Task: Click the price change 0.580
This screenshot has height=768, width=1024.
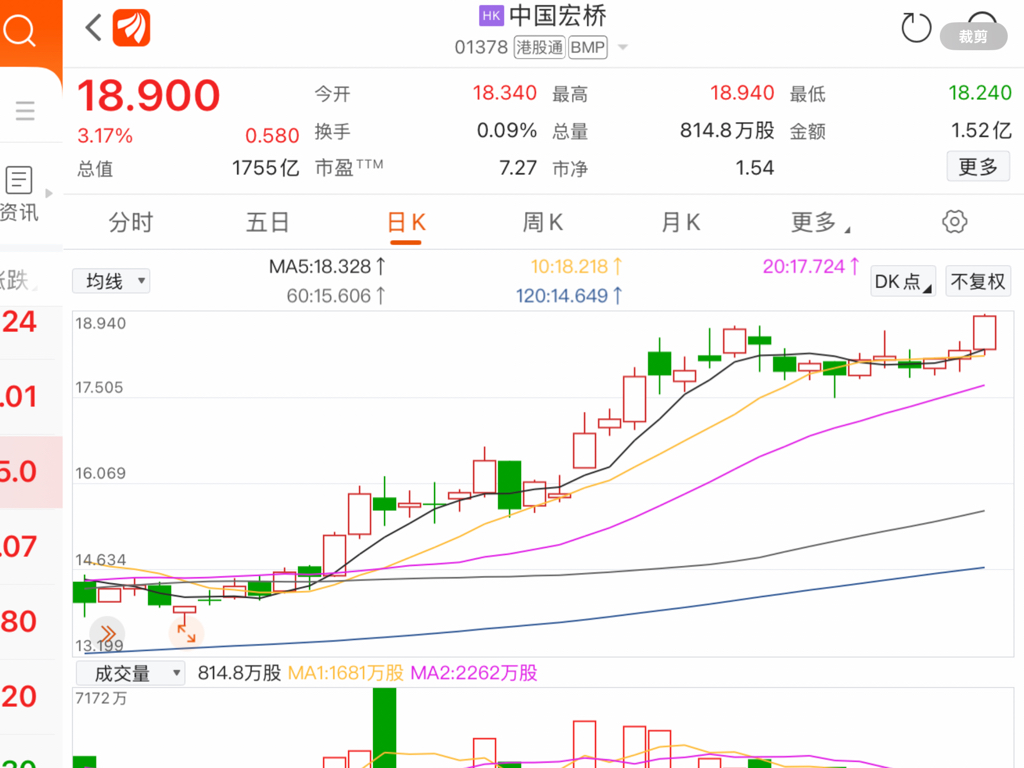Action: point(272,136)
